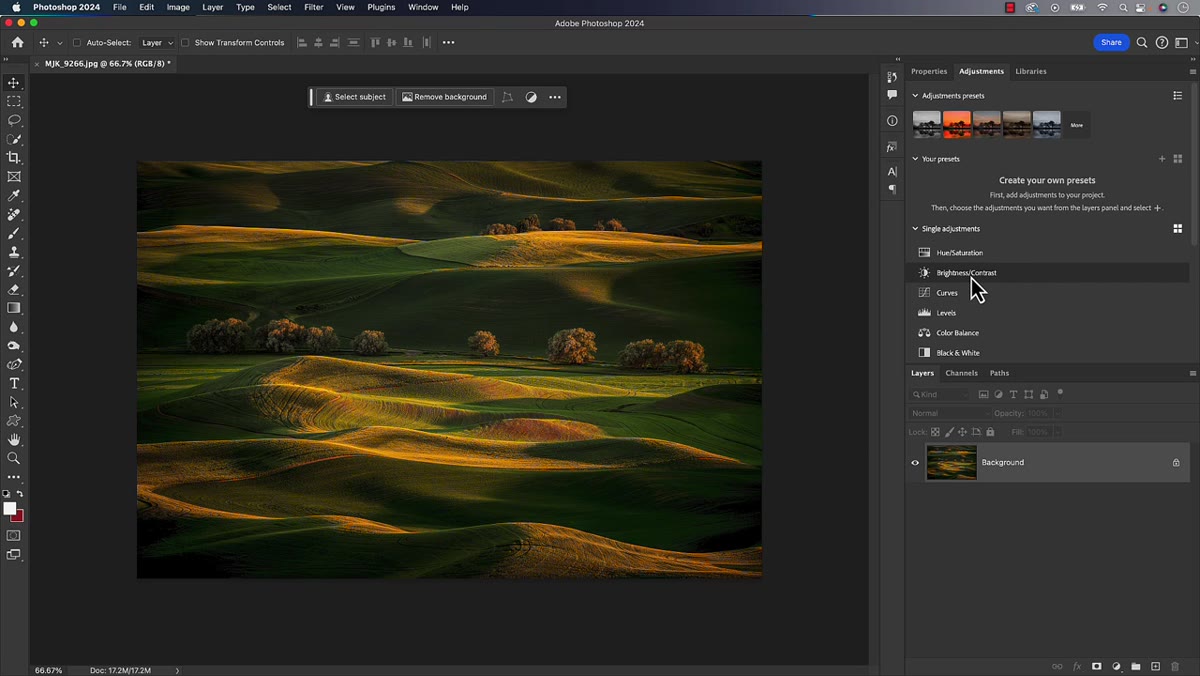Toggle Quick Mask mode icon
Viewport: 1200px width, 676px height.
[14, 536]
